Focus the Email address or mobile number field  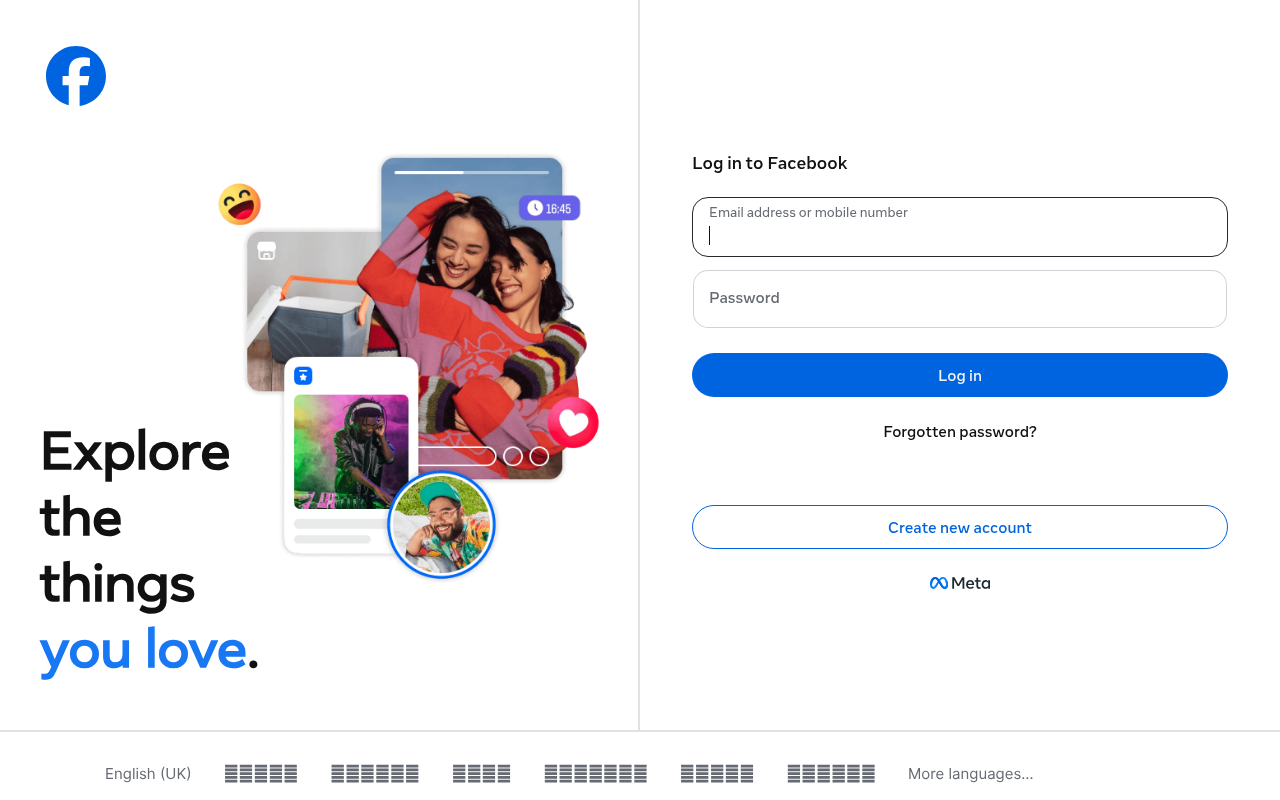tap(960, 227)
